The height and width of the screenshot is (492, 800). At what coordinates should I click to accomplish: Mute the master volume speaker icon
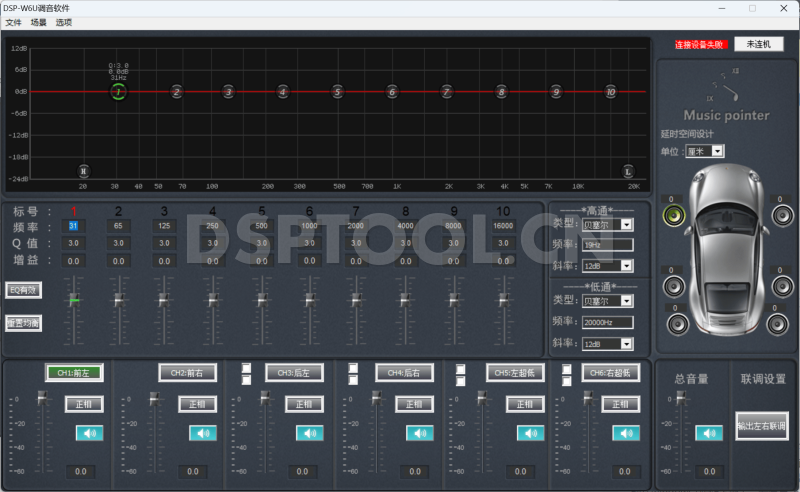tap(709, 433)
